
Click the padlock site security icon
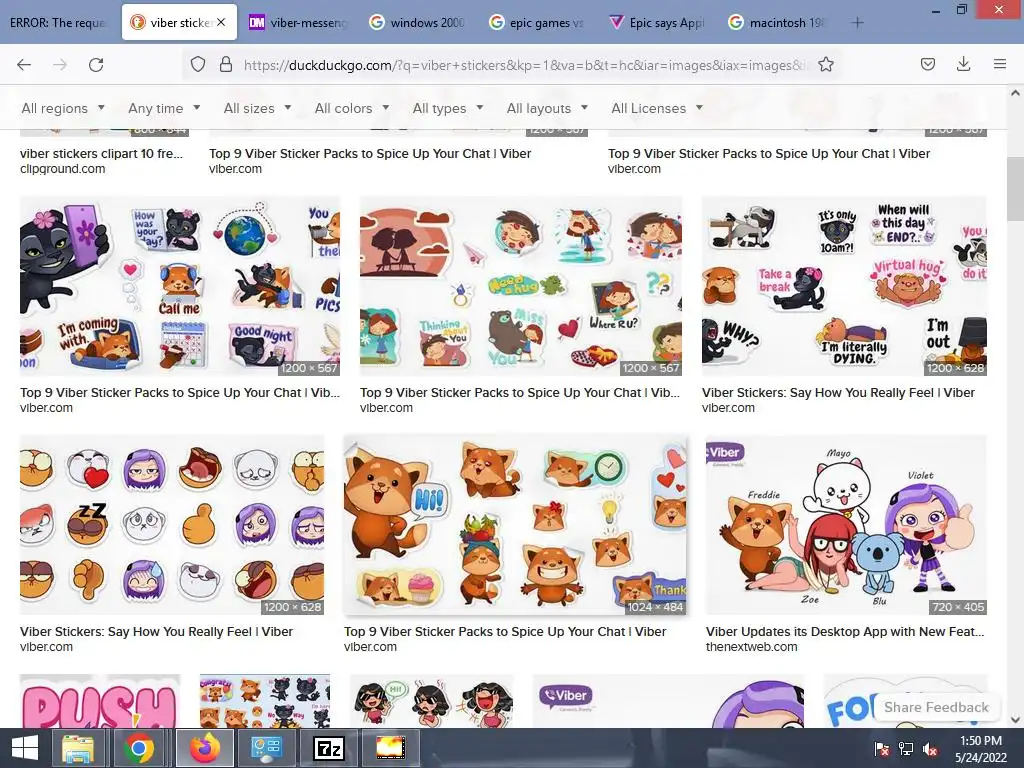pos(226,65)
